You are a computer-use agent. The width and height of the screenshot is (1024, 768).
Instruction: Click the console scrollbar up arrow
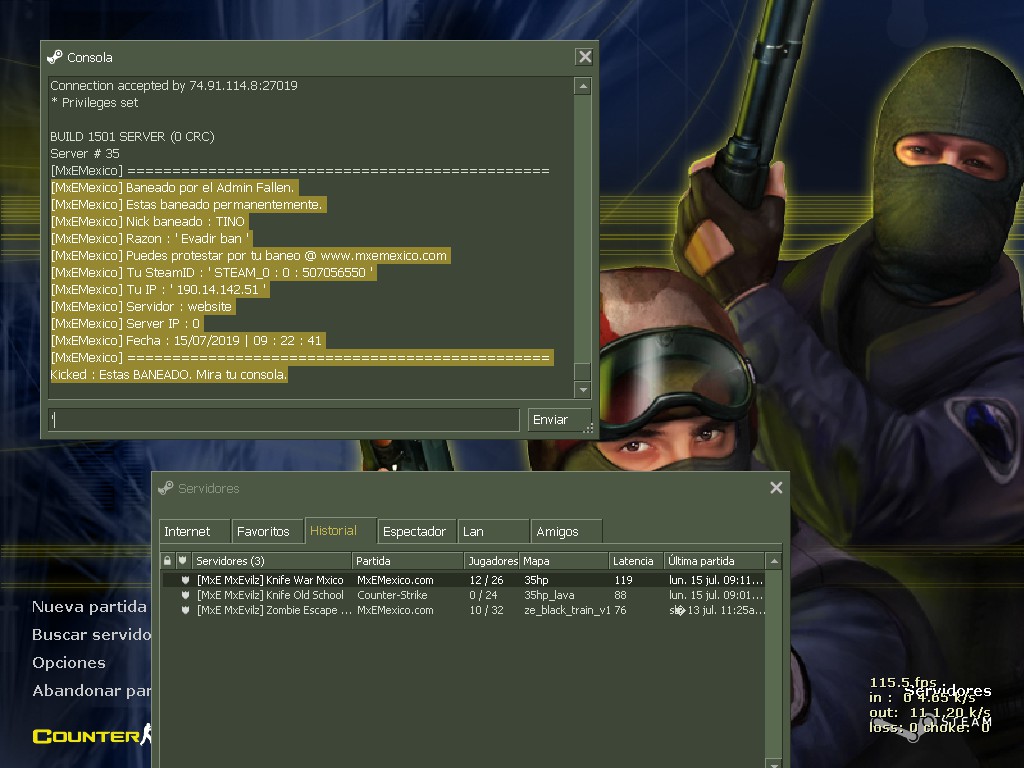tap(583, 86)
